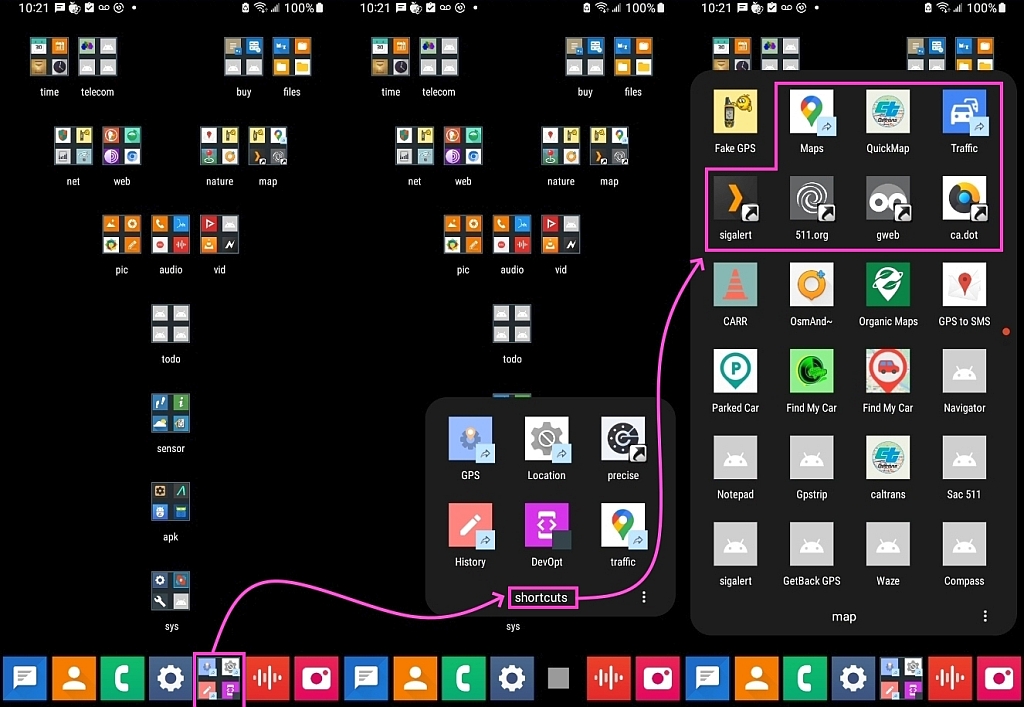Open voice recorder in the right screen's dock
This screenshot has width=1024, height=707.
[950, 678]
